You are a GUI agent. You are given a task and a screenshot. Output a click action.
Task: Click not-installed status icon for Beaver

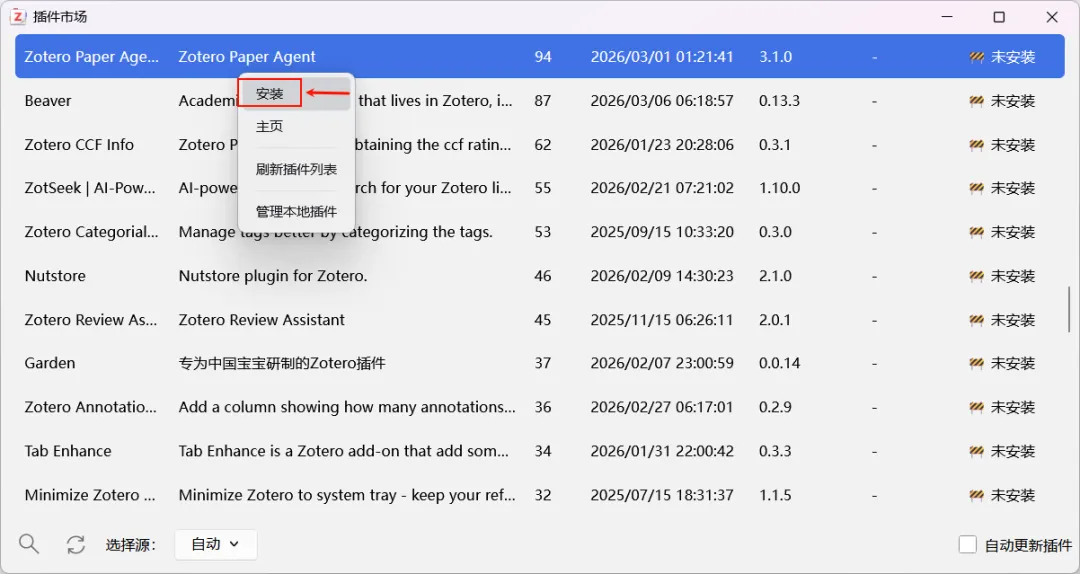coord(976,101)
